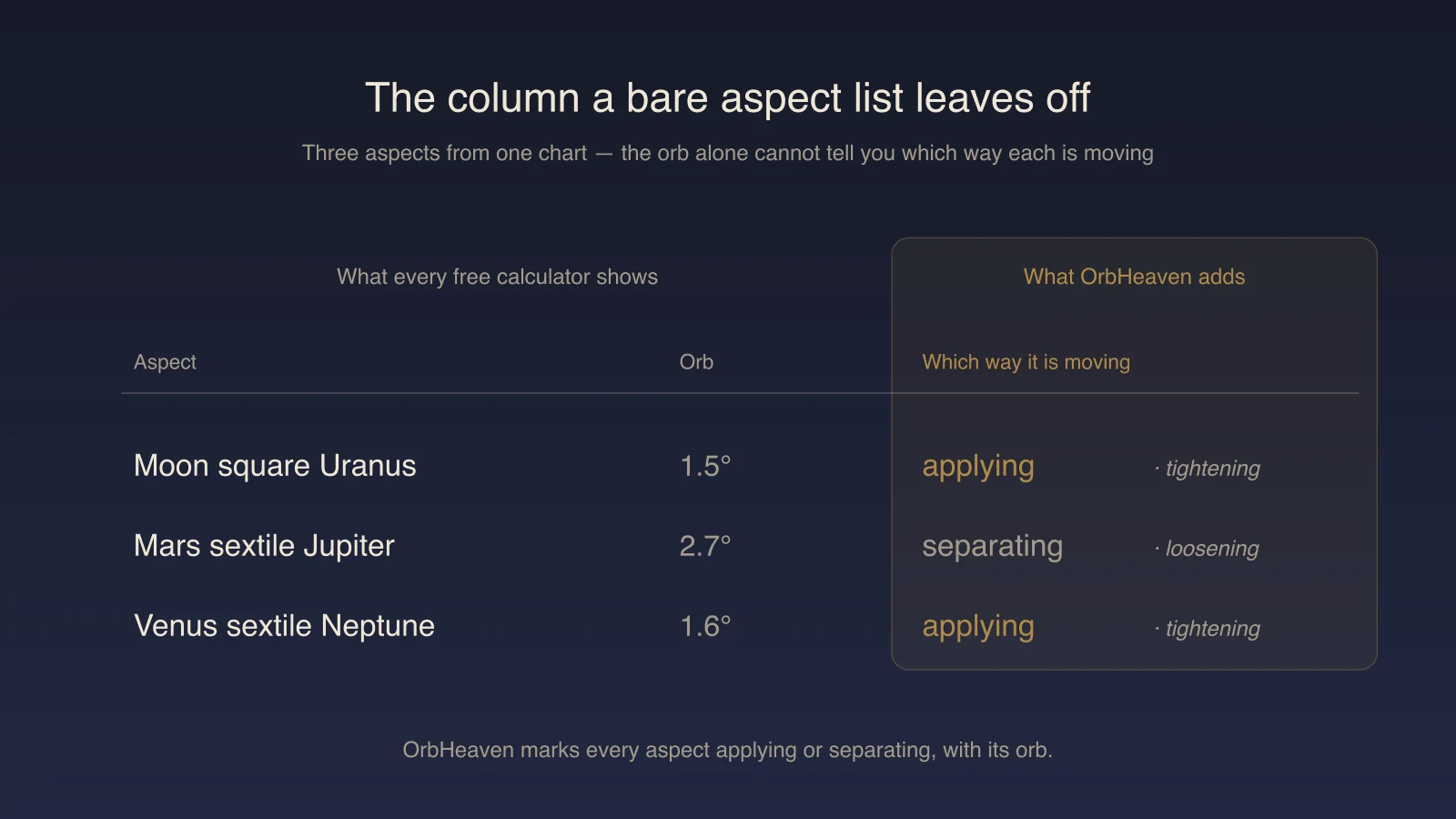
Task: Click the 2.7° orb value
Action: tap(705, 546)
